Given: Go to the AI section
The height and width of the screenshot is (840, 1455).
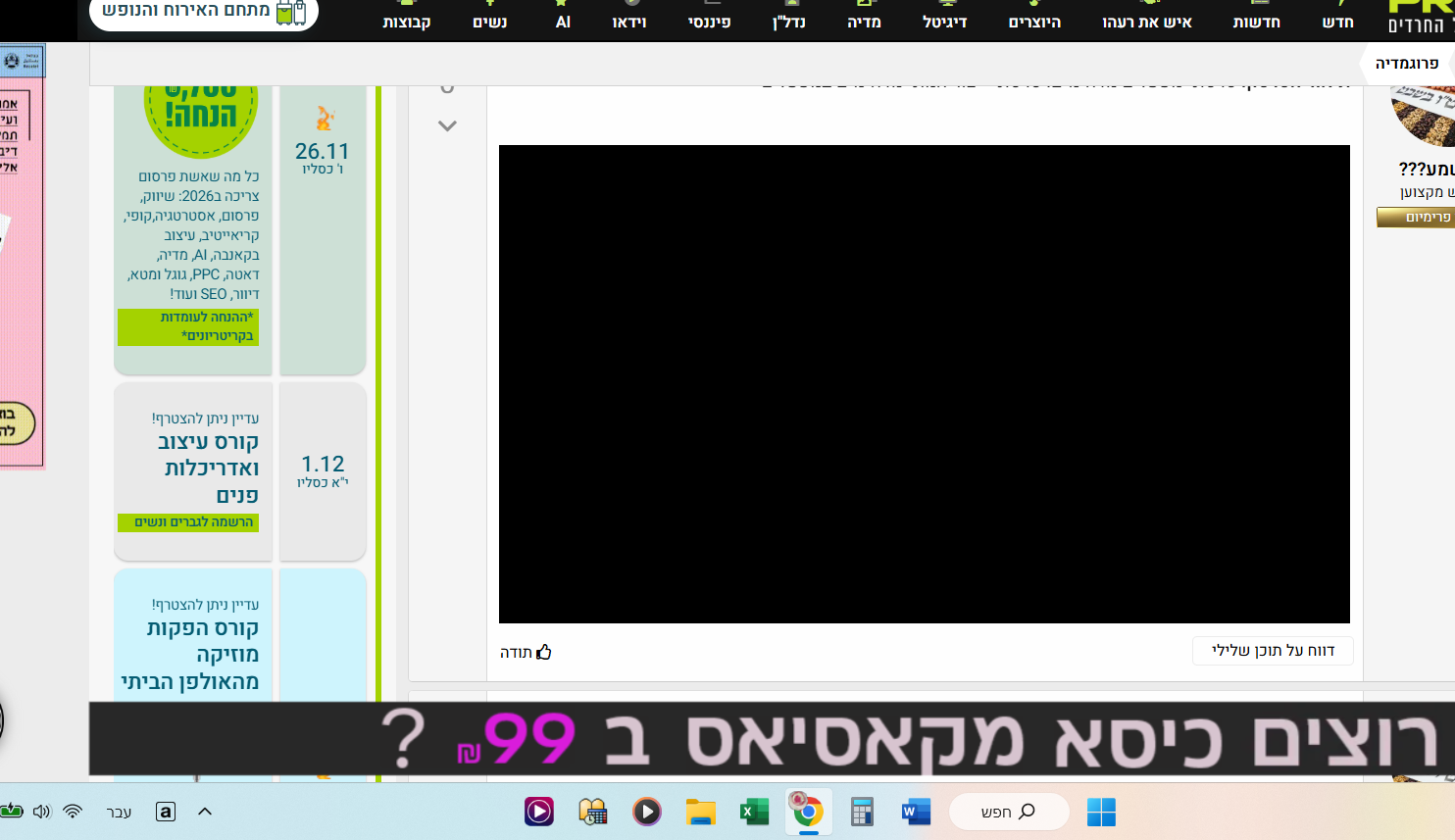Looking at the screenshot, I should pyautogui.click(x=563, y=22).
